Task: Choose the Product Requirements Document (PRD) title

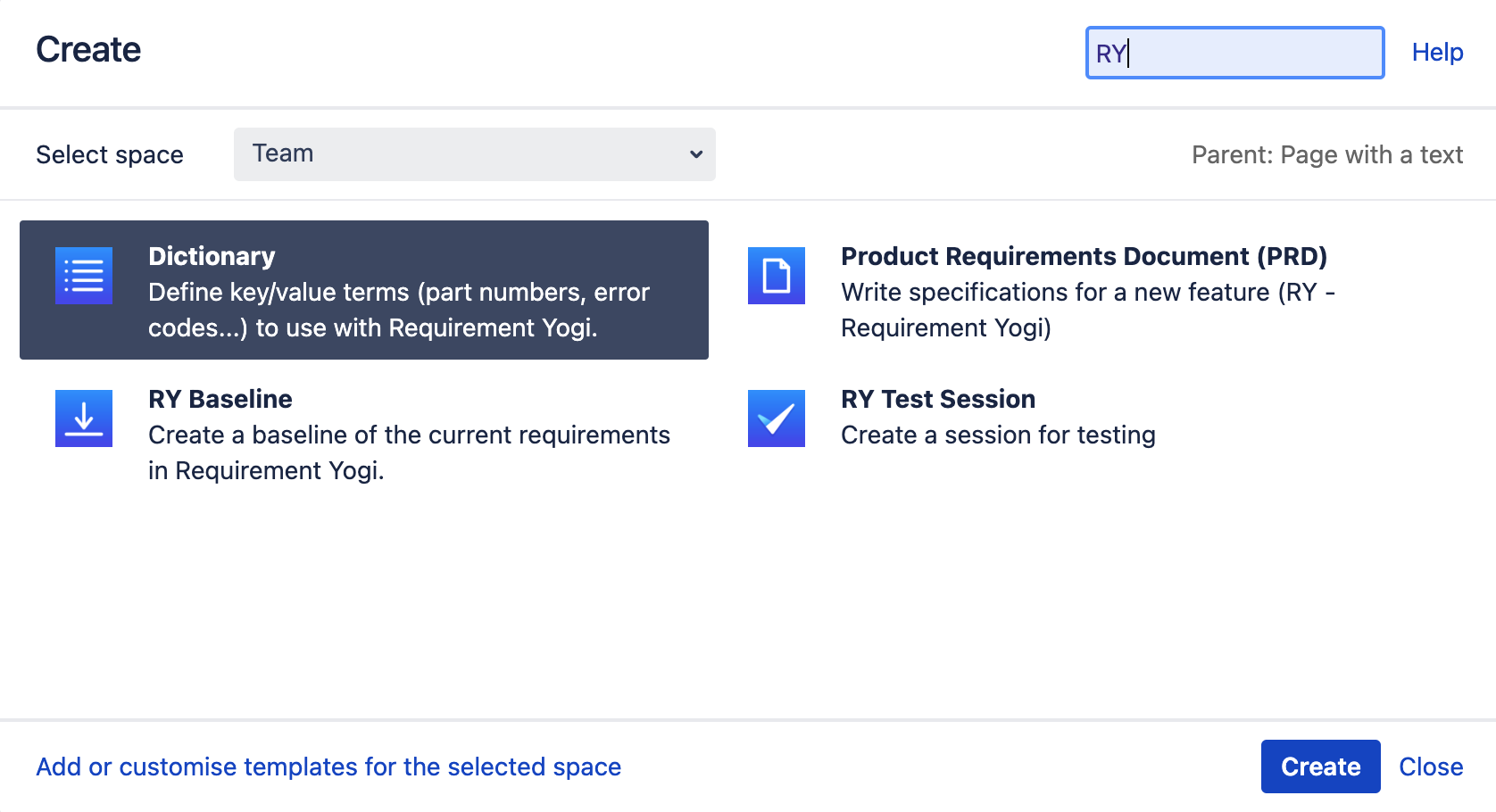Action: 1084,256
